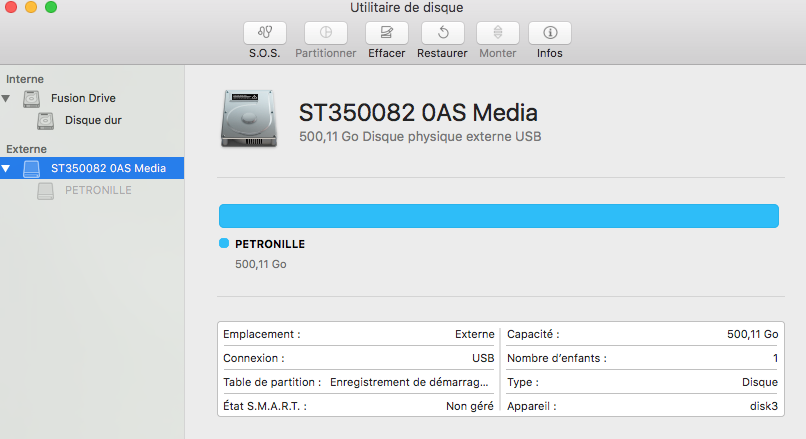Collapse the ST350082 0AS Media disclosure triangle

tap(7, 169)
